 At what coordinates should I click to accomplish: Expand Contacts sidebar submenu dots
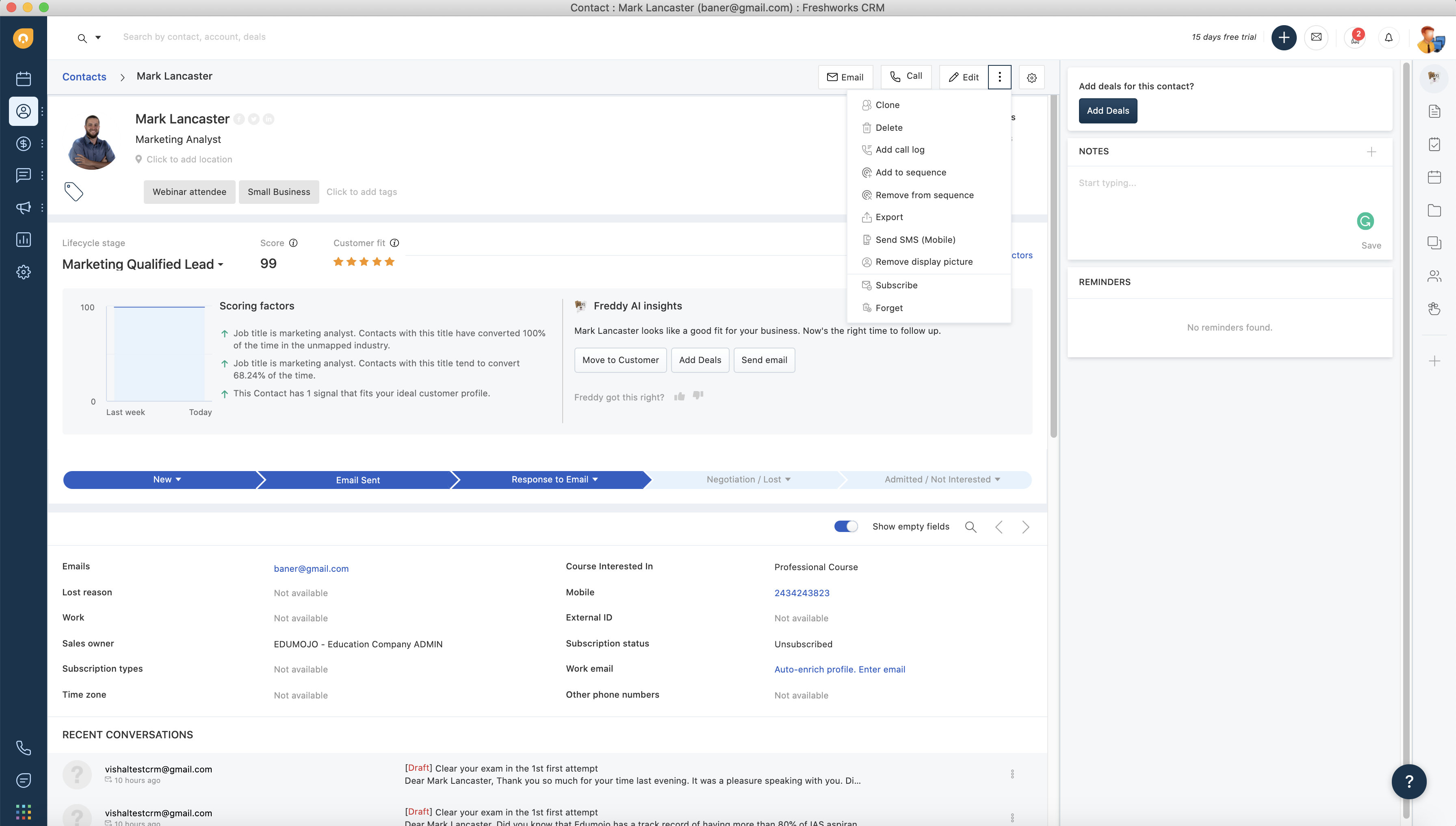tap(43, 111)
